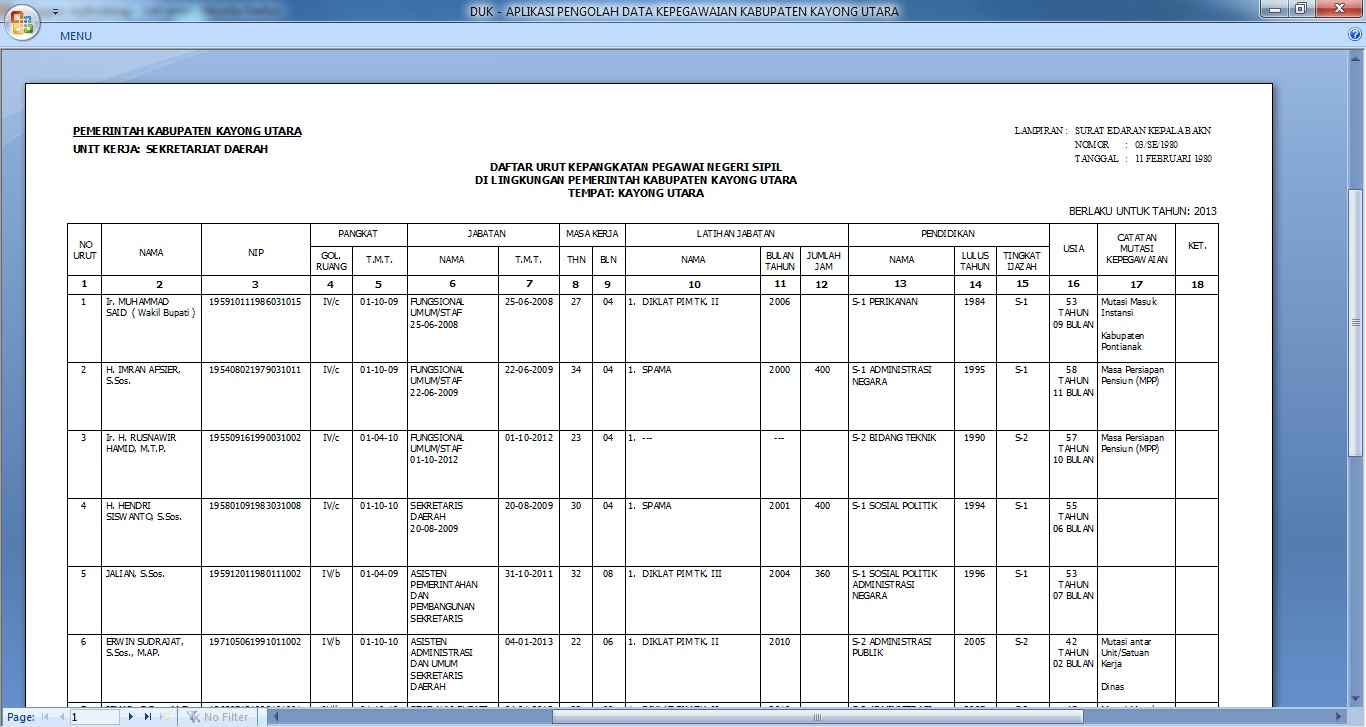Select the MENU tab above the report
The image size is (1366, 727).
75,35
